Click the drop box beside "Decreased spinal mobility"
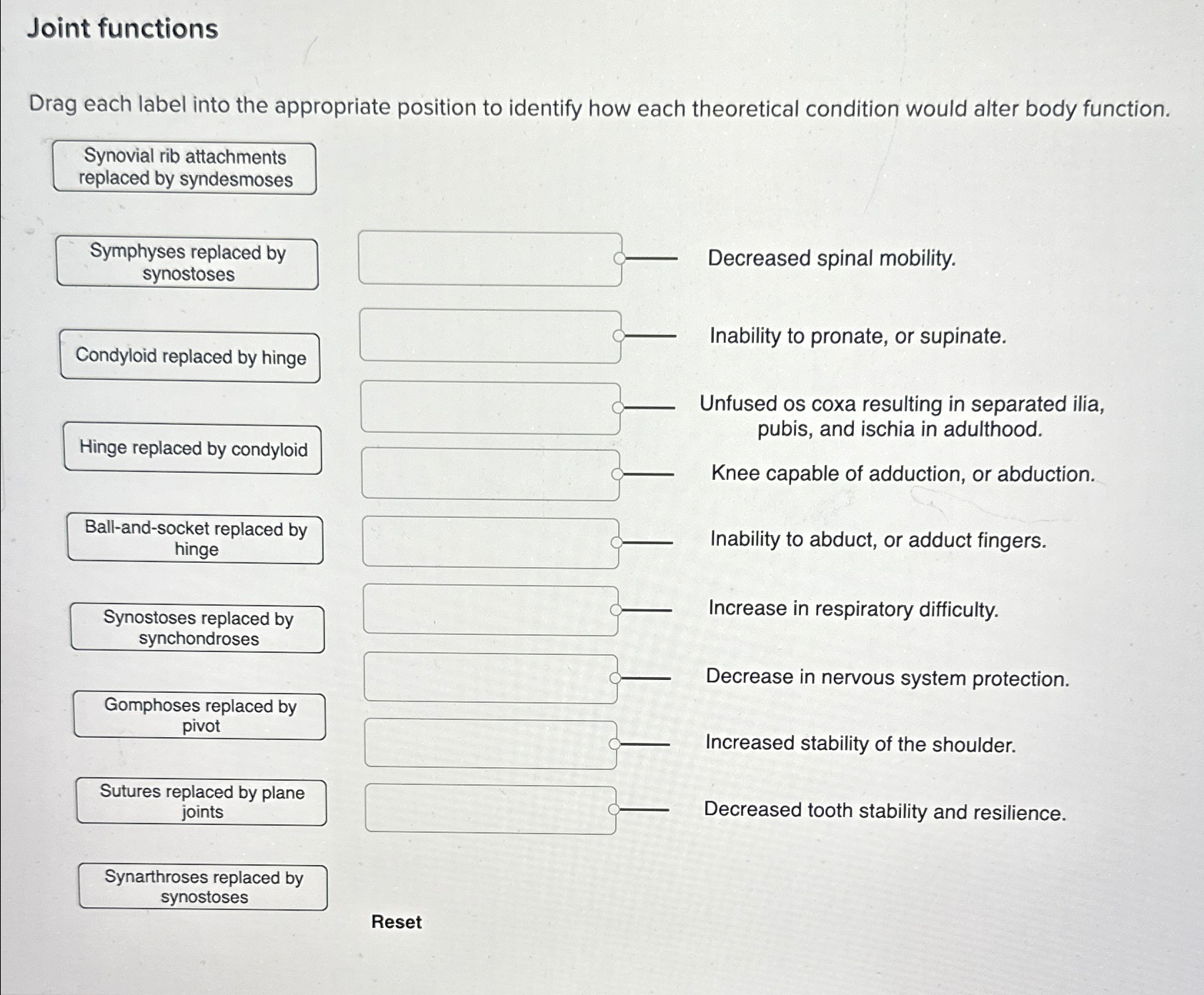1204x995 pixels. [x=490, y=259]
